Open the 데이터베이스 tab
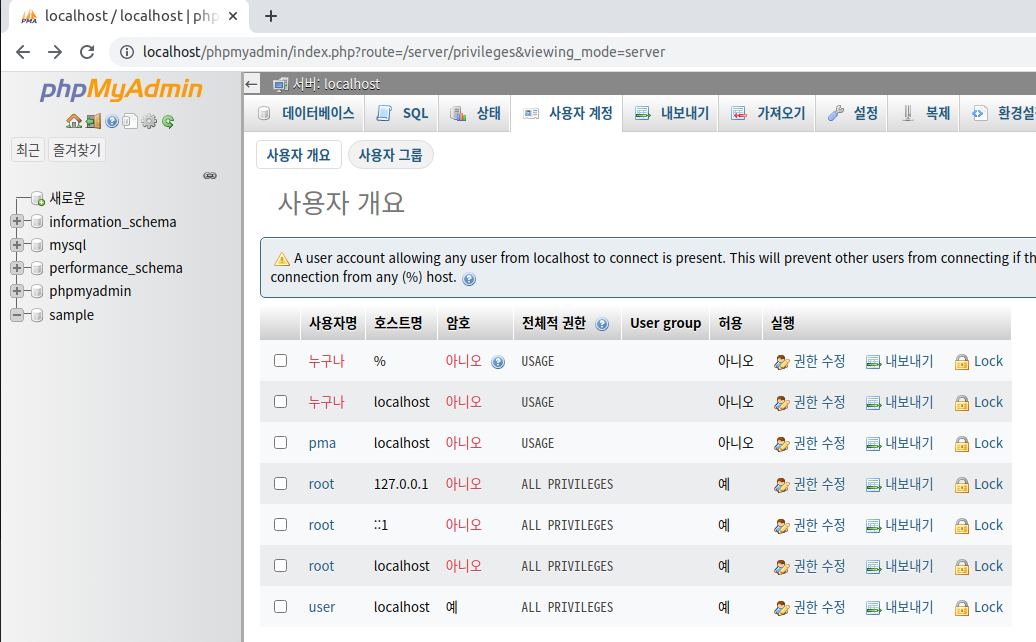This screenshot has height=642, width=1036. (x=306, y=114)
